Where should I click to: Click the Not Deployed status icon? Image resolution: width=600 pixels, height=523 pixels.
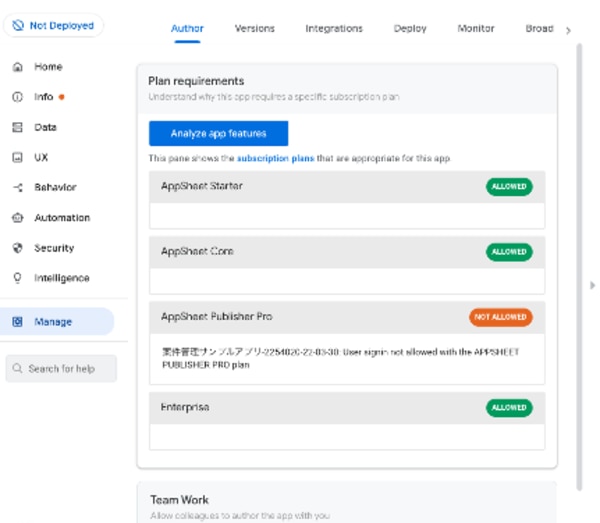coord(18,26)
